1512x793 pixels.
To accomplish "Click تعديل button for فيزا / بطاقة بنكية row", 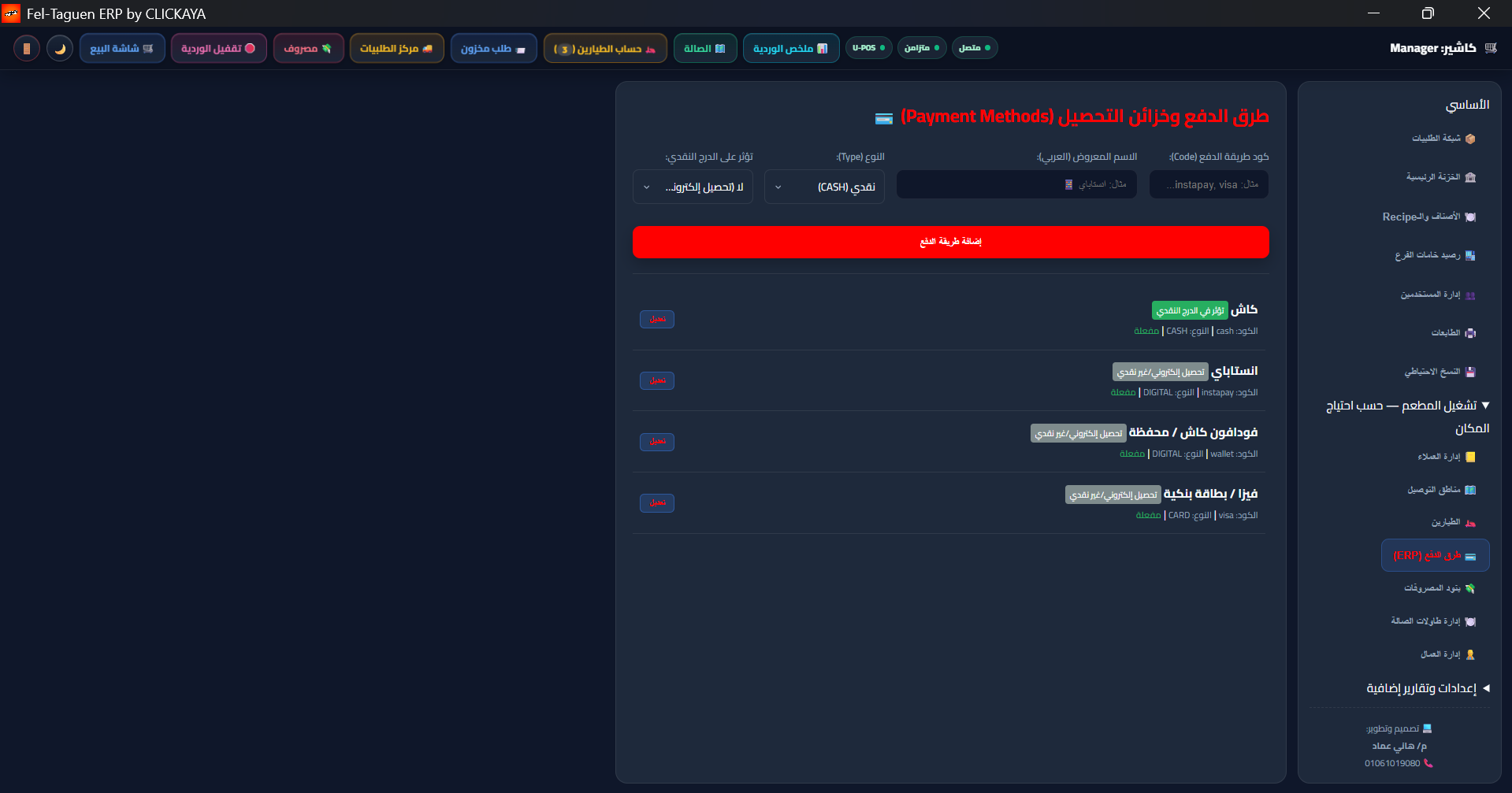I will pyautogui.click(x=657, y=502).
